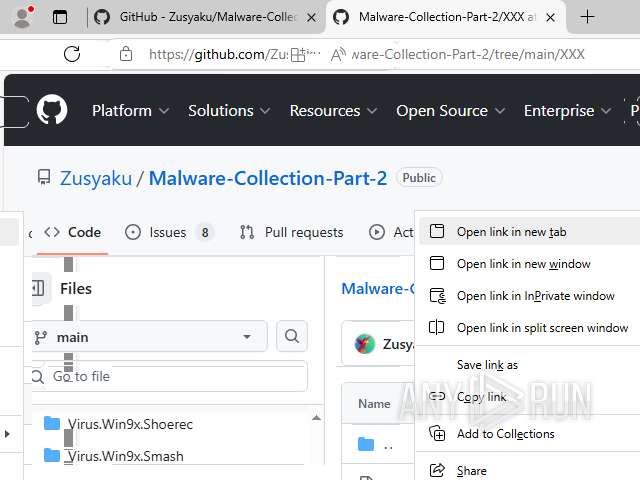Screen dimensions: 640x480
Task: Click the Files heading
Action: click(x=76, y=289)
